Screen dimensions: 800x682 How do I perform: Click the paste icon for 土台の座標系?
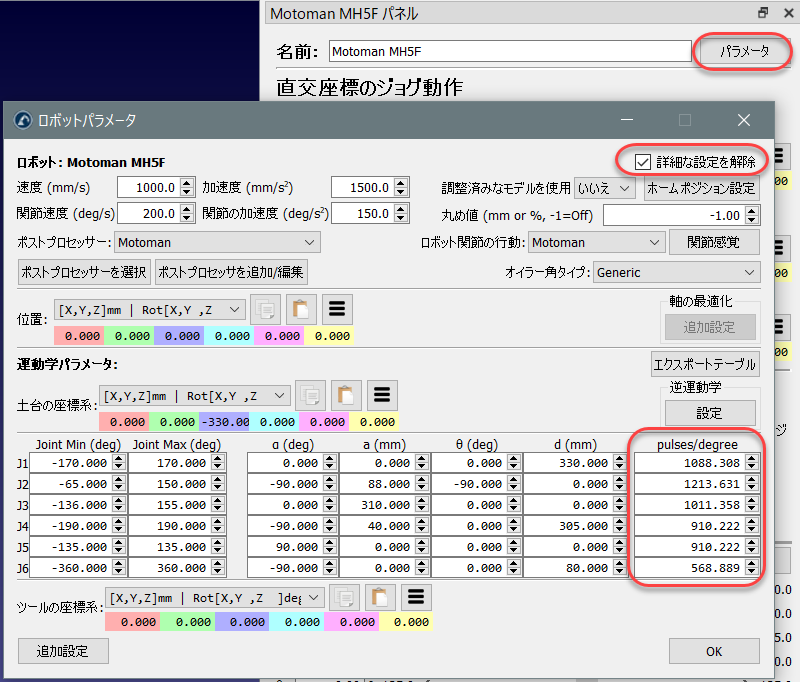click(x=346, y=395)
